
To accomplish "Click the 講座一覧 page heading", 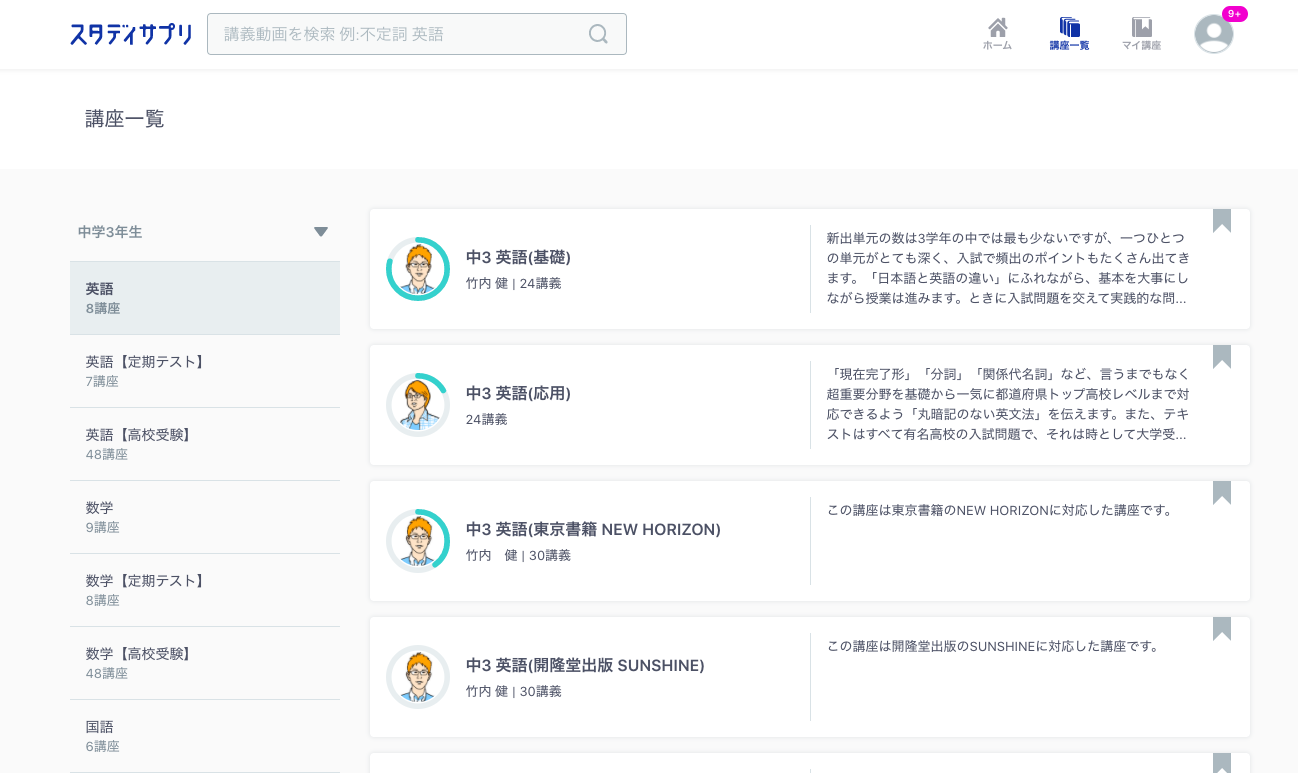I will (125, 119).
